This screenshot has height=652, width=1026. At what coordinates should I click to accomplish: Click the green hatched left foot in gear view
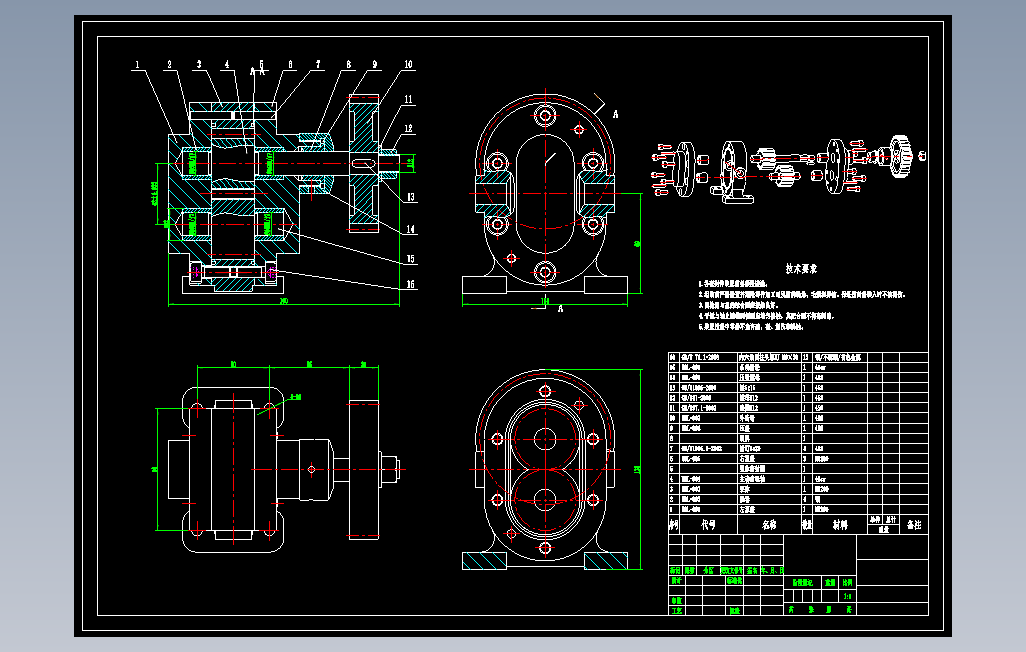pyautogui.click(x=484, y=561)
